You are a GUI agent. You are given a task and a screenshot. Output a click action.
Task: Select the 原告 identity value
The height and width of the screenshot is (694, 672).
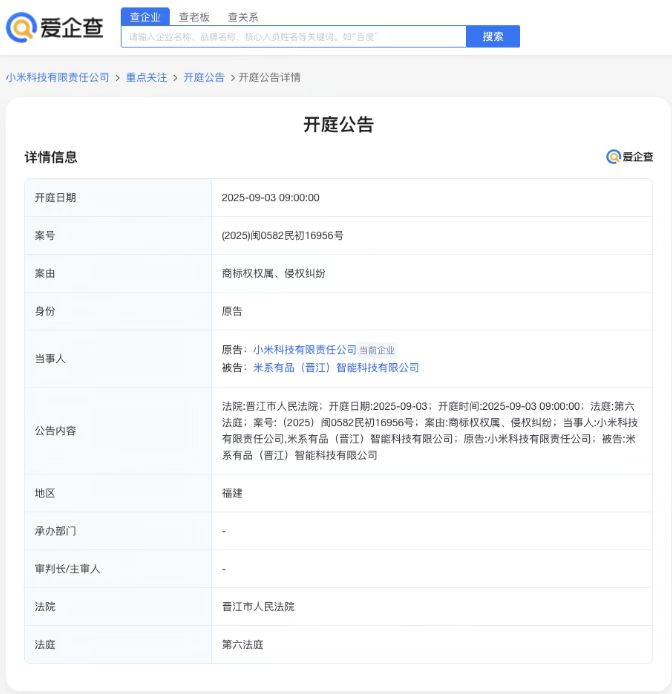pos(232,311)
